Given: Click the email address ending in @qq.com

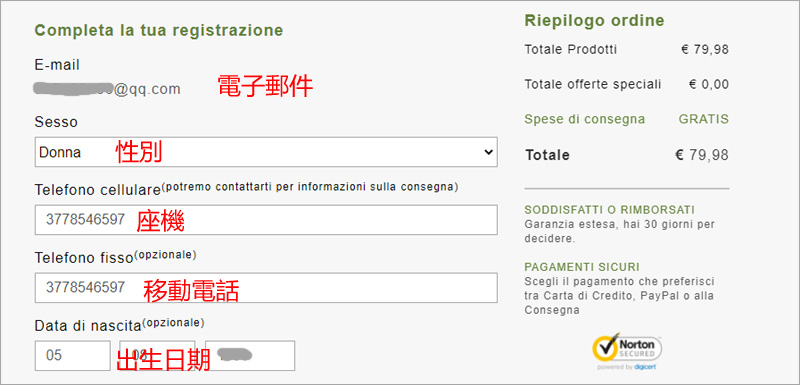Looking at the screenshot, I should point(107,89).
